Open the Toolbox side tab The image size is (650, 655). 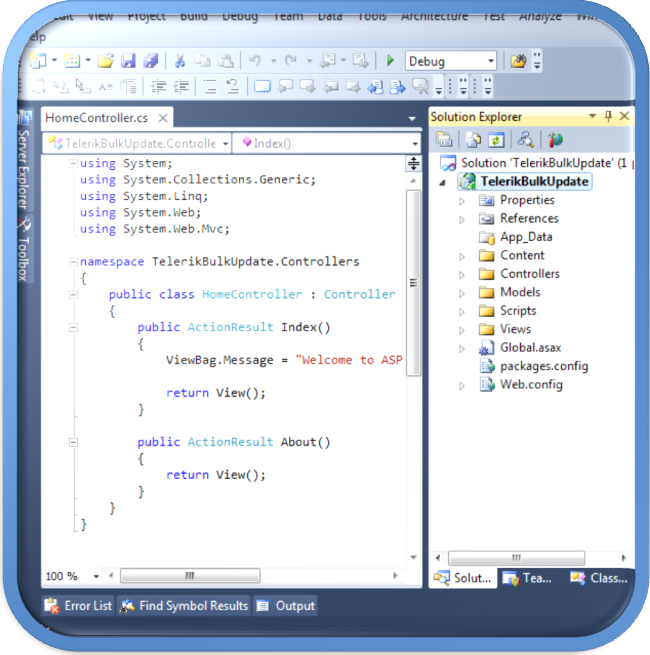(x=24, y=250)
